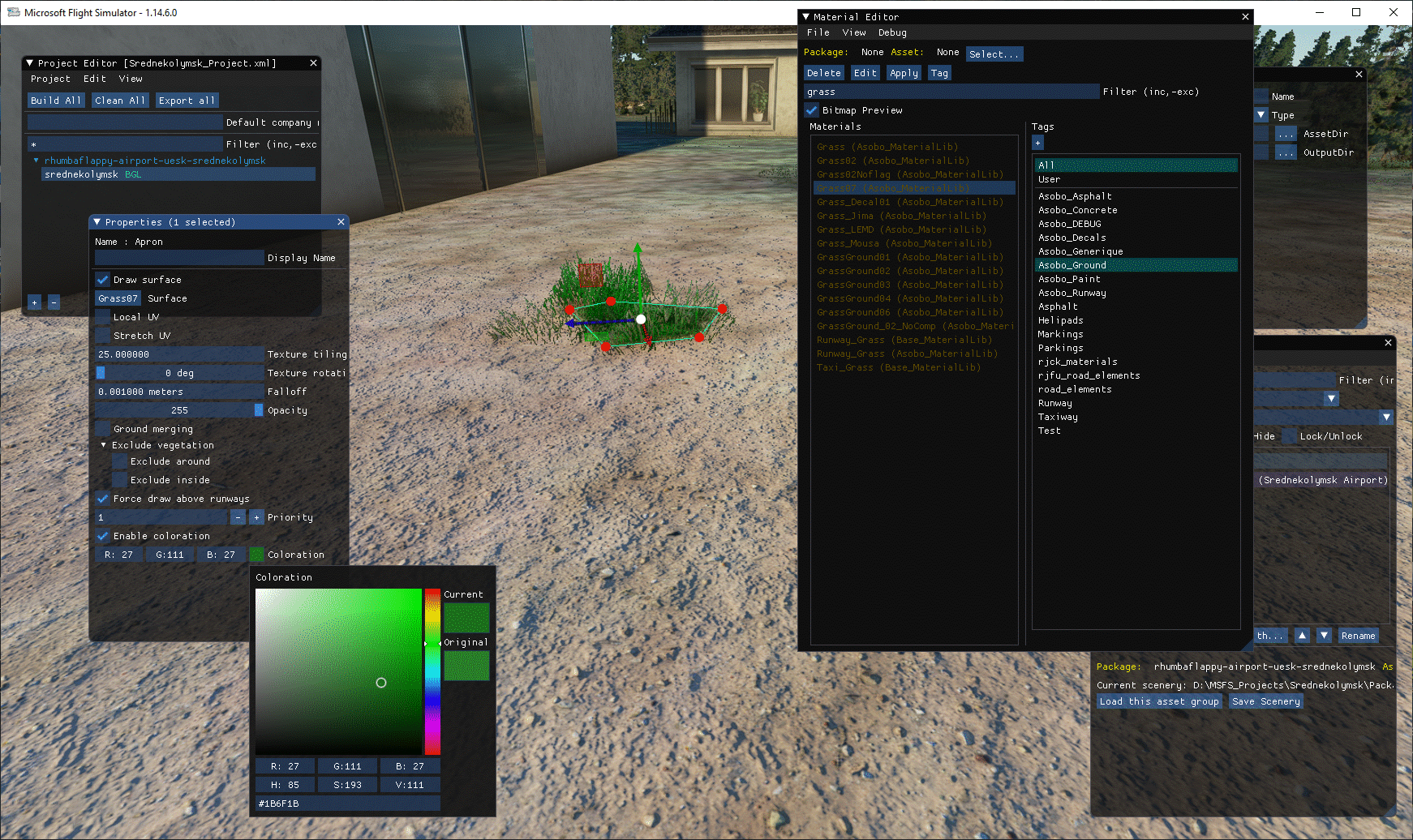Open the View menu in Project Editor
Image resolution: width=1413 pixels, height=840 pixels.
tap(131, 79)
